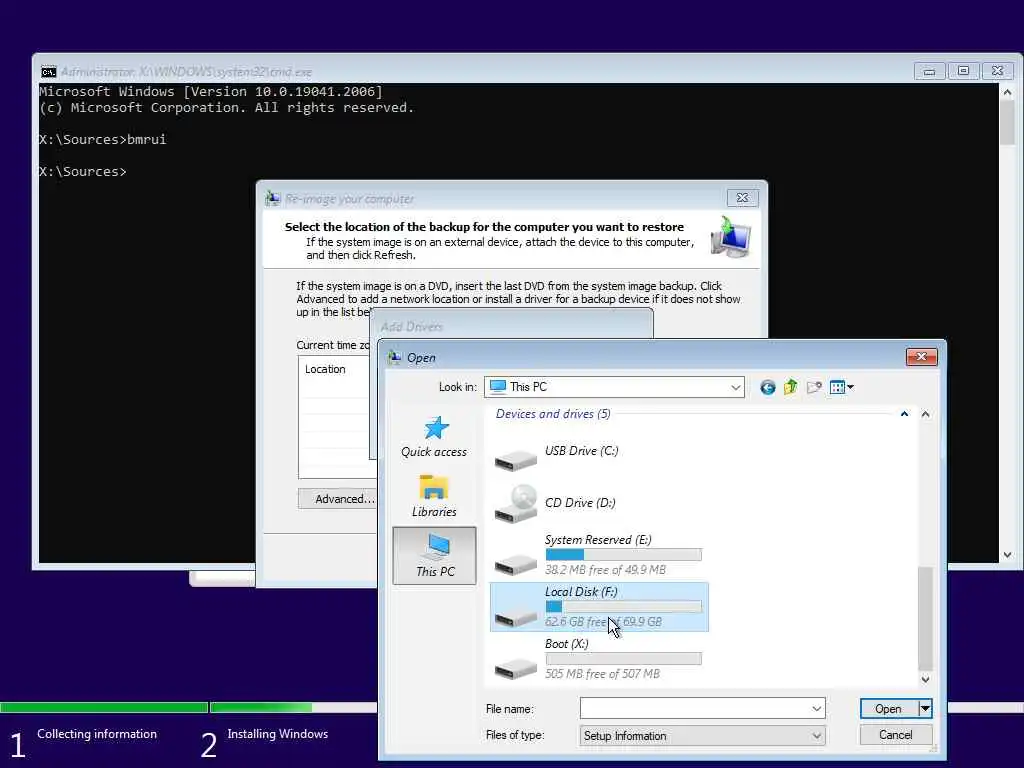Image resolution: width=1024 pixels, height=768 pixels.
Task: Click the System Reserved (E:) usage bar
Action: [624, 554]
